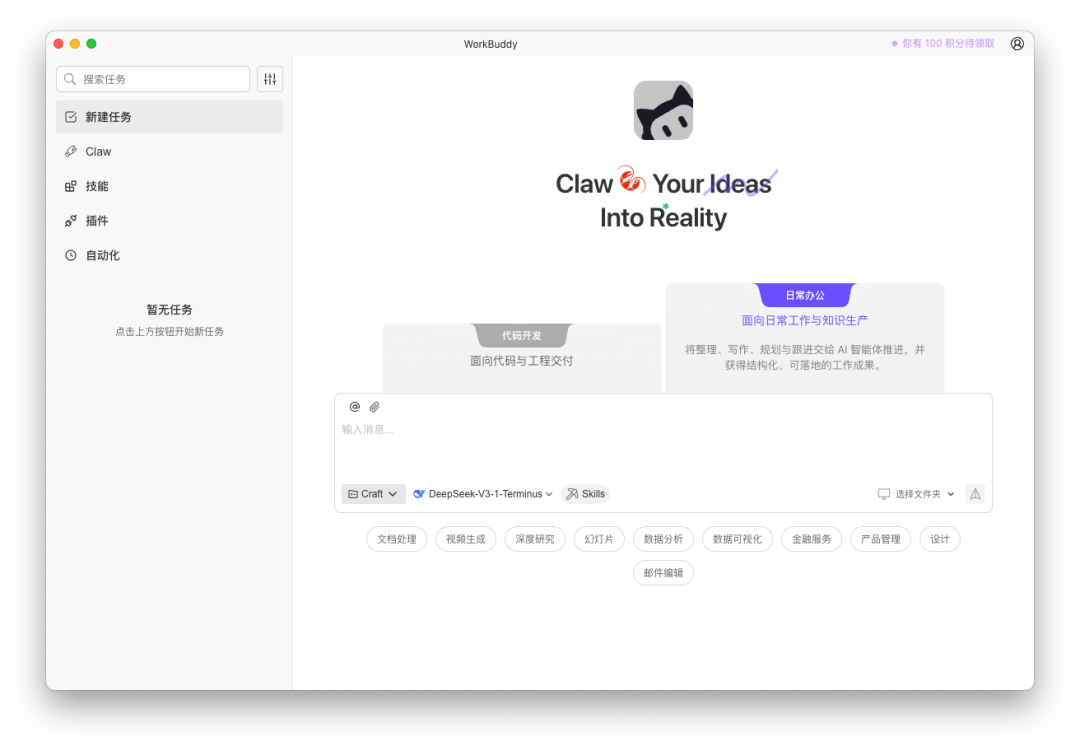Attach a file with the paperclip icon
The width and height of the screenshot is (1080, 751).
[x=375, y=407]
